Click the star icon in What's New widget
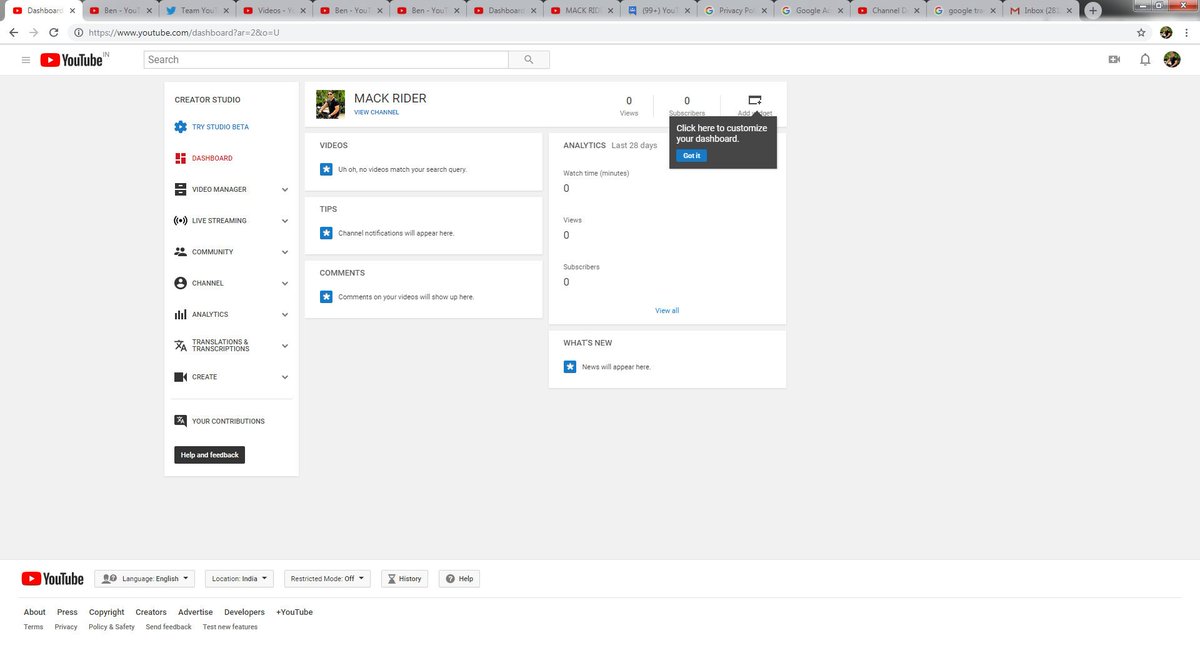Image resolution: width=1200 pixels, height=648 pixels. [x=570, y=367]
